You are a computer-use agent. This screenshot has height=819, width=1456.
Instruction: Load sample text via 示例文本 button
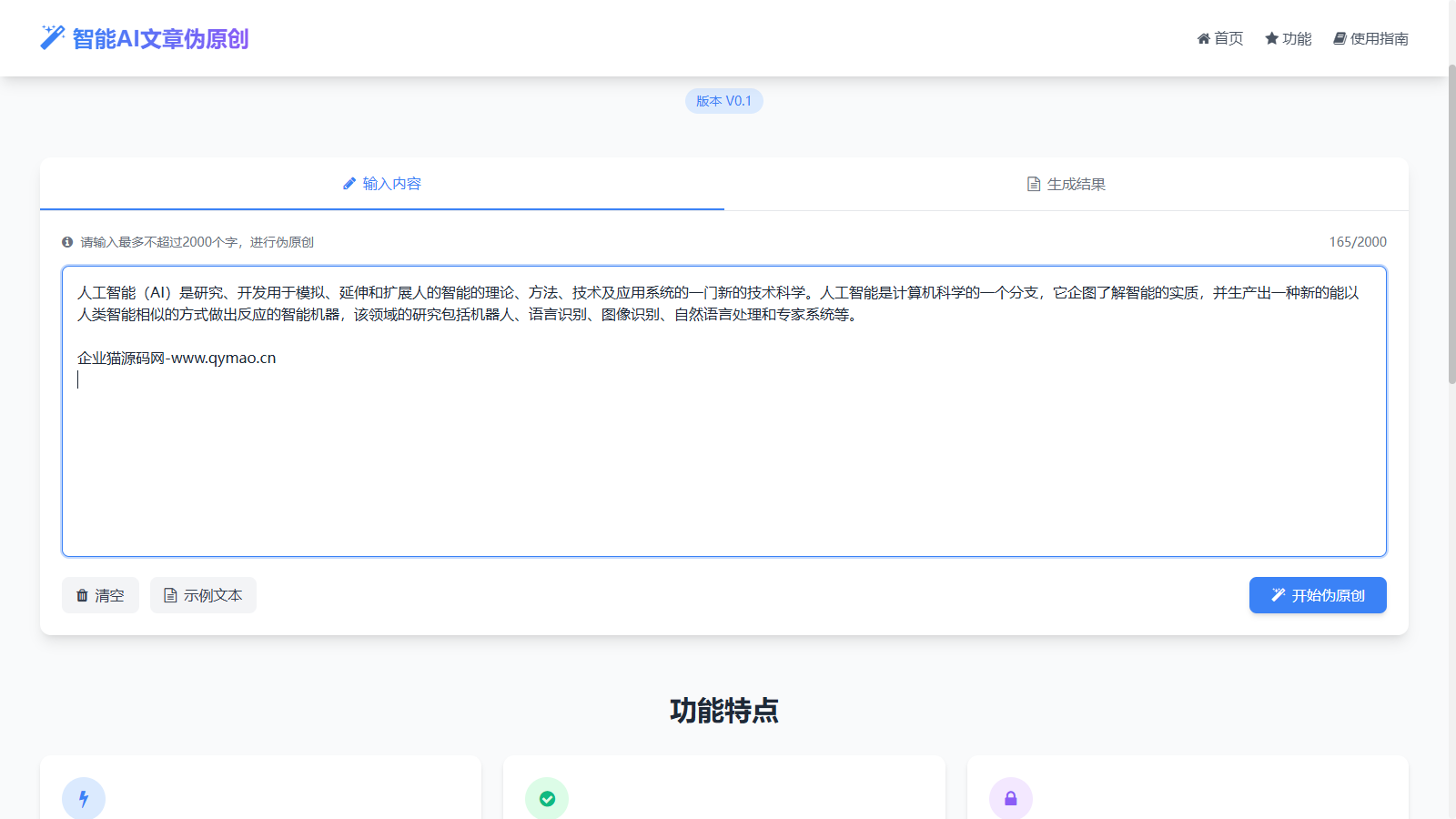pos(203,595)
